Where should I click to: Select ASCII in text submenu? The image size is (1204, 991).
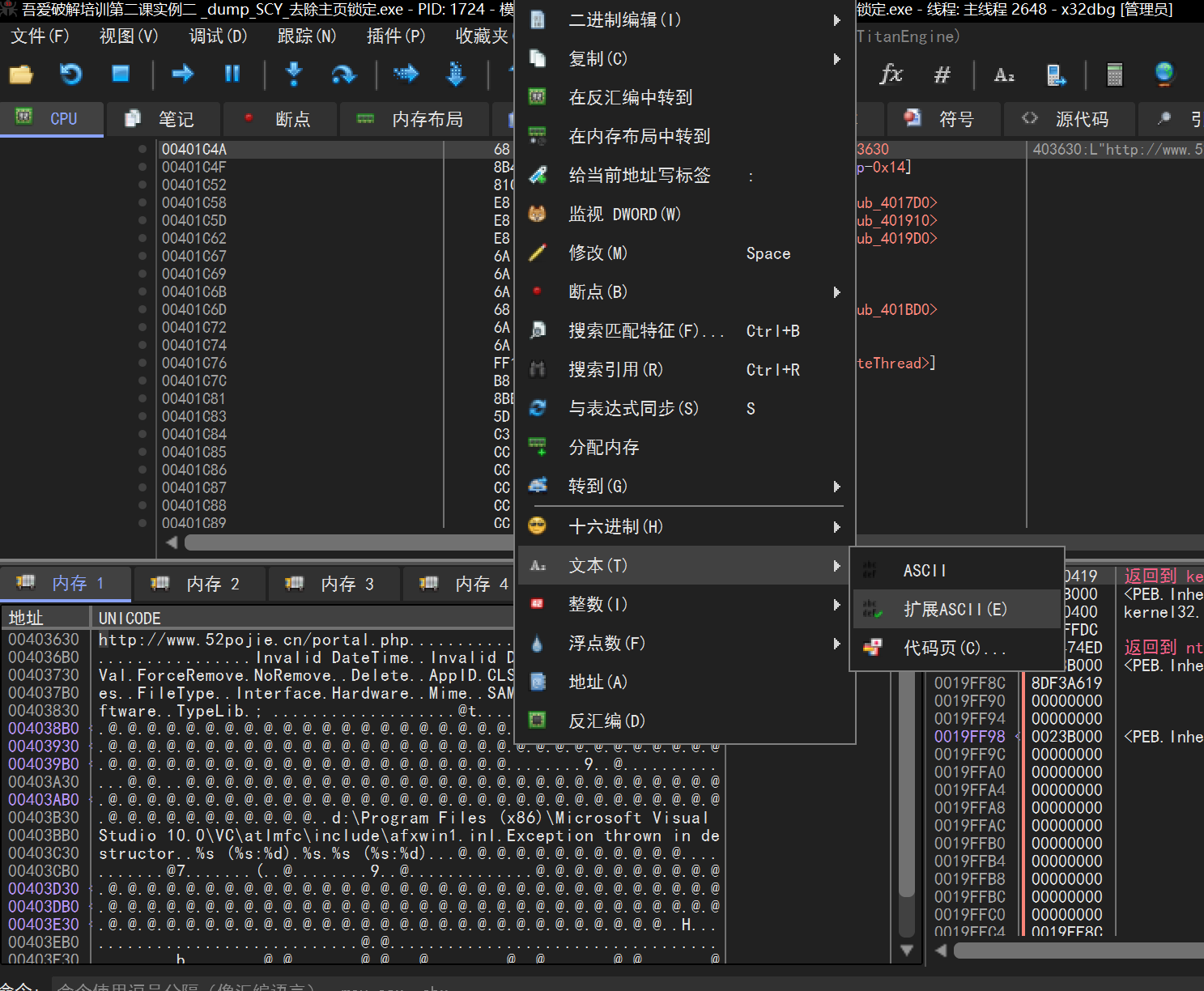pos(956,570)
